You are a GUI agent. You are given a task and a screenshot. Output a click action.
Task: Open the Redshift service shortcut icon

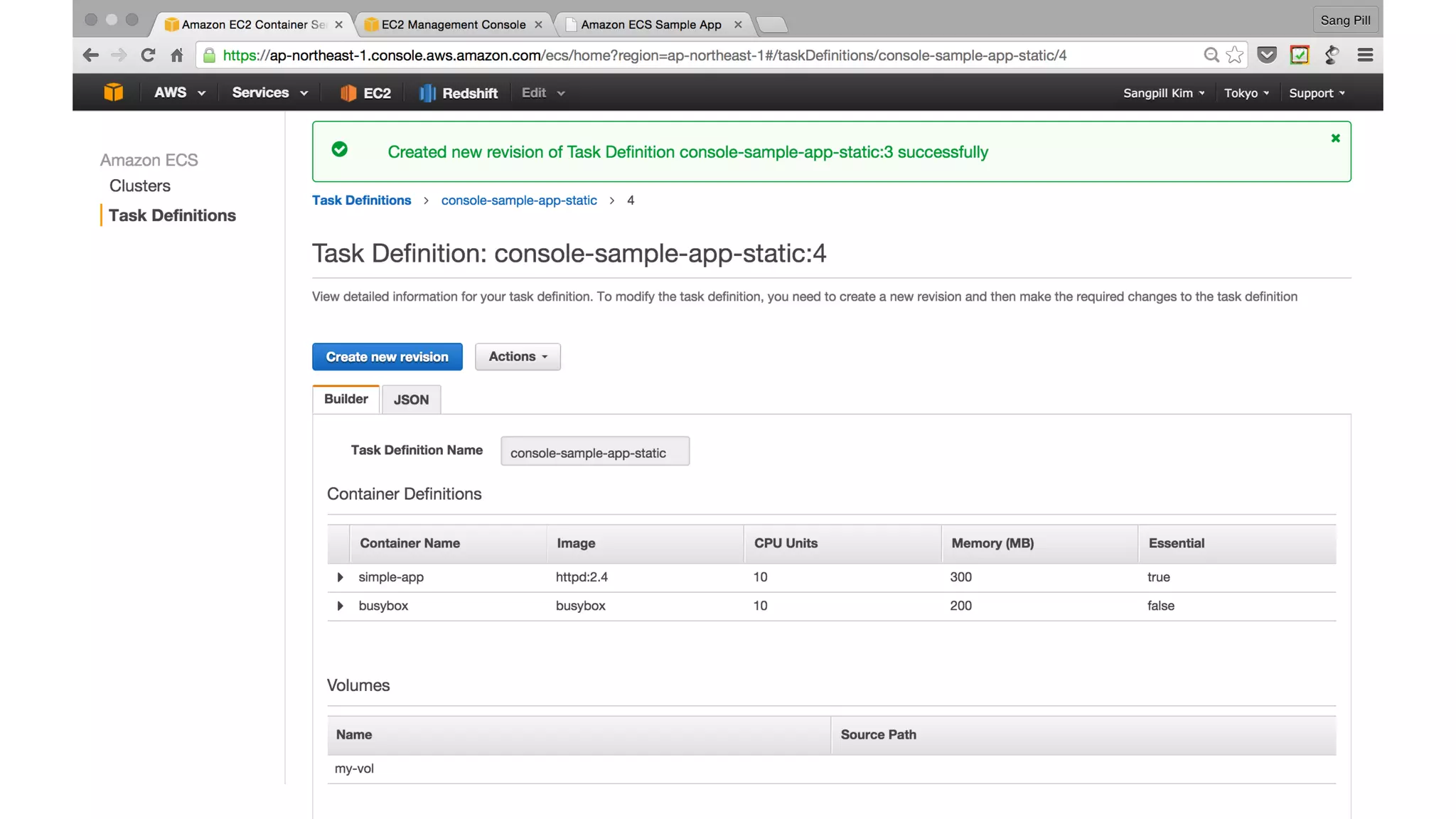pyautogui.click(x=427, y=93)
